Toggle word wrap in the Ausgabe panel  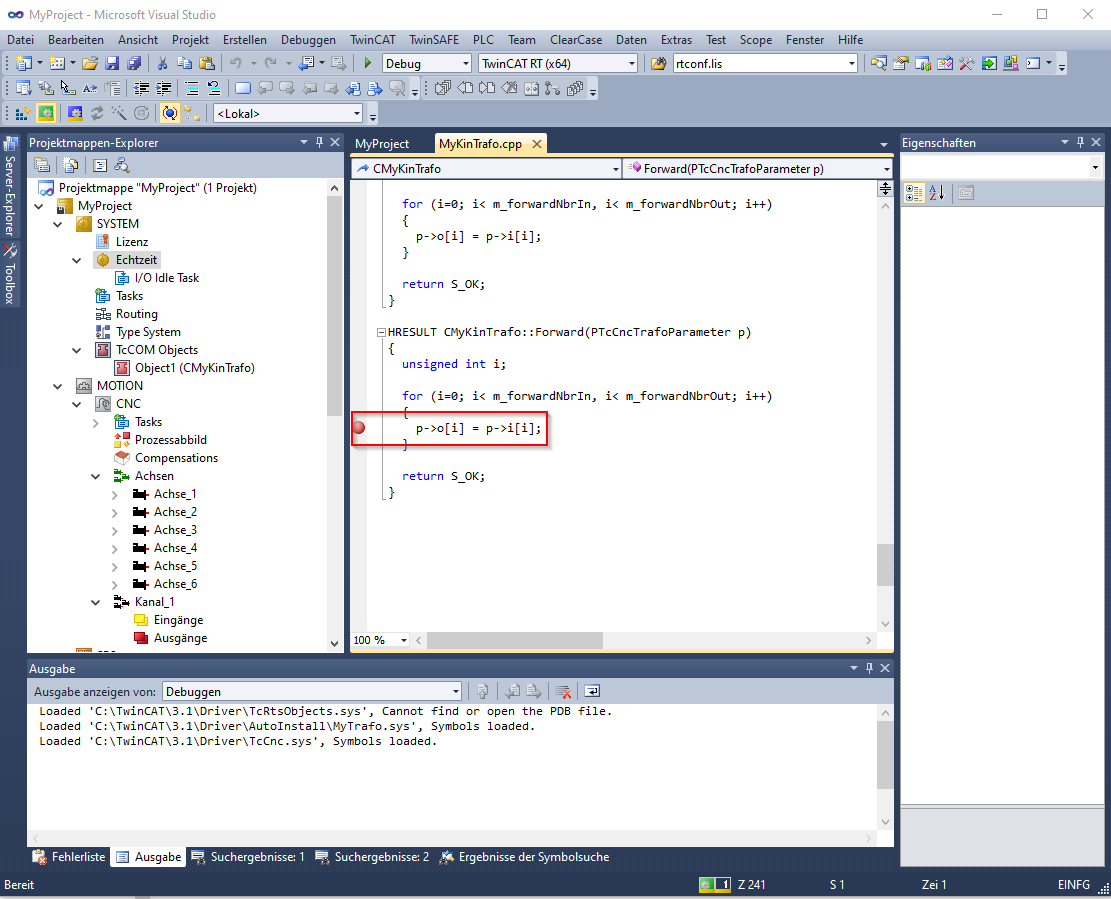592,691
